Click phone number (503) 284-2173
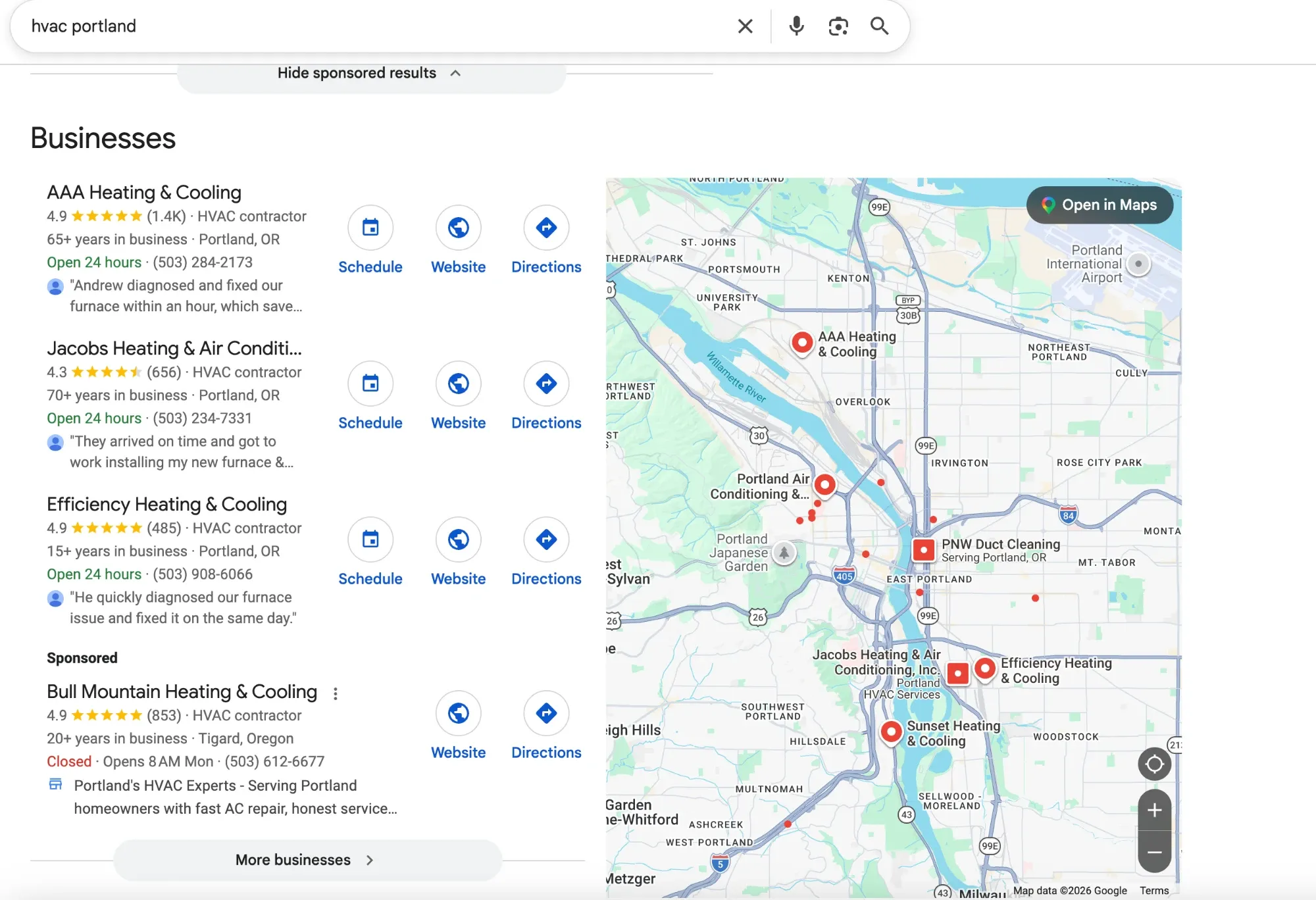Image resolution: width=1316 pixels, height=900 pixels. click(x=203, y=262)
